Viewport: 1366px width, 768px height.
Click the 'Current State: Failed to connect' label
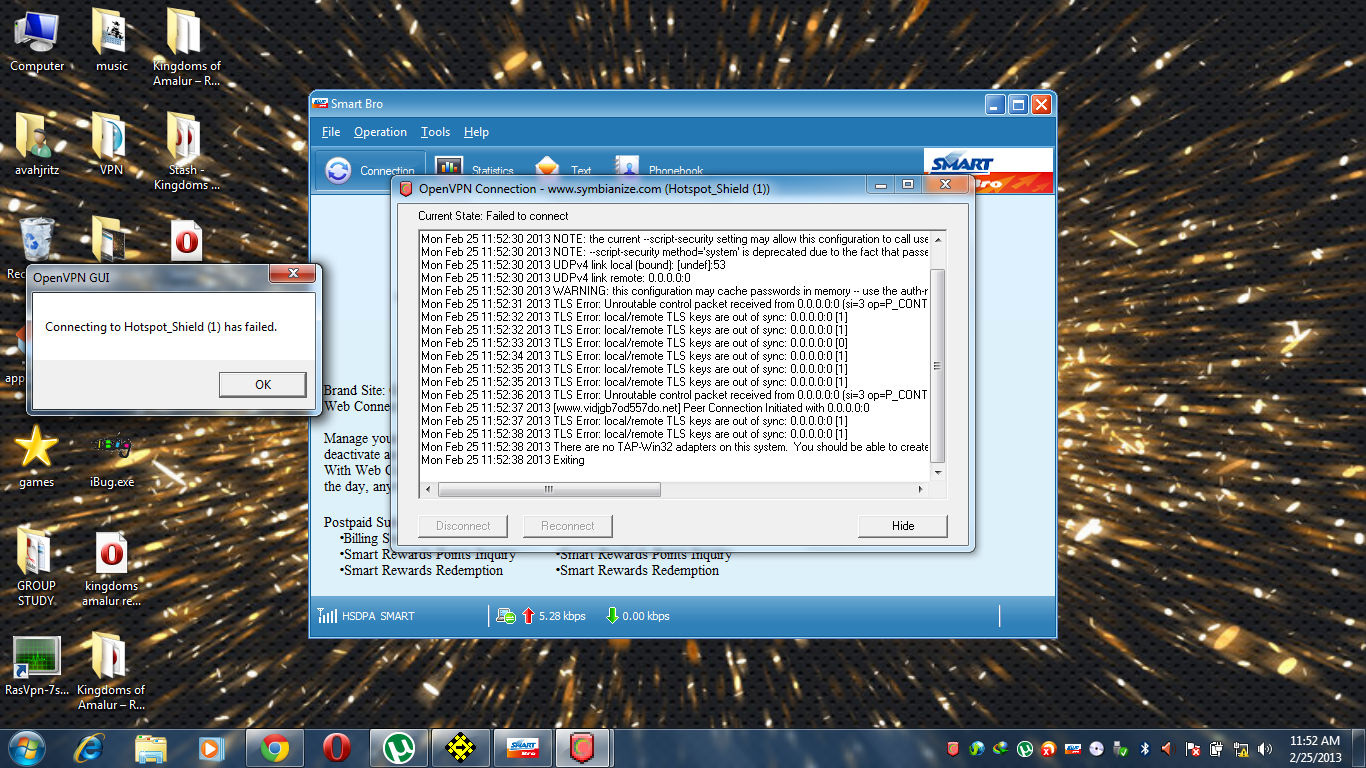(x=493, y=216)
